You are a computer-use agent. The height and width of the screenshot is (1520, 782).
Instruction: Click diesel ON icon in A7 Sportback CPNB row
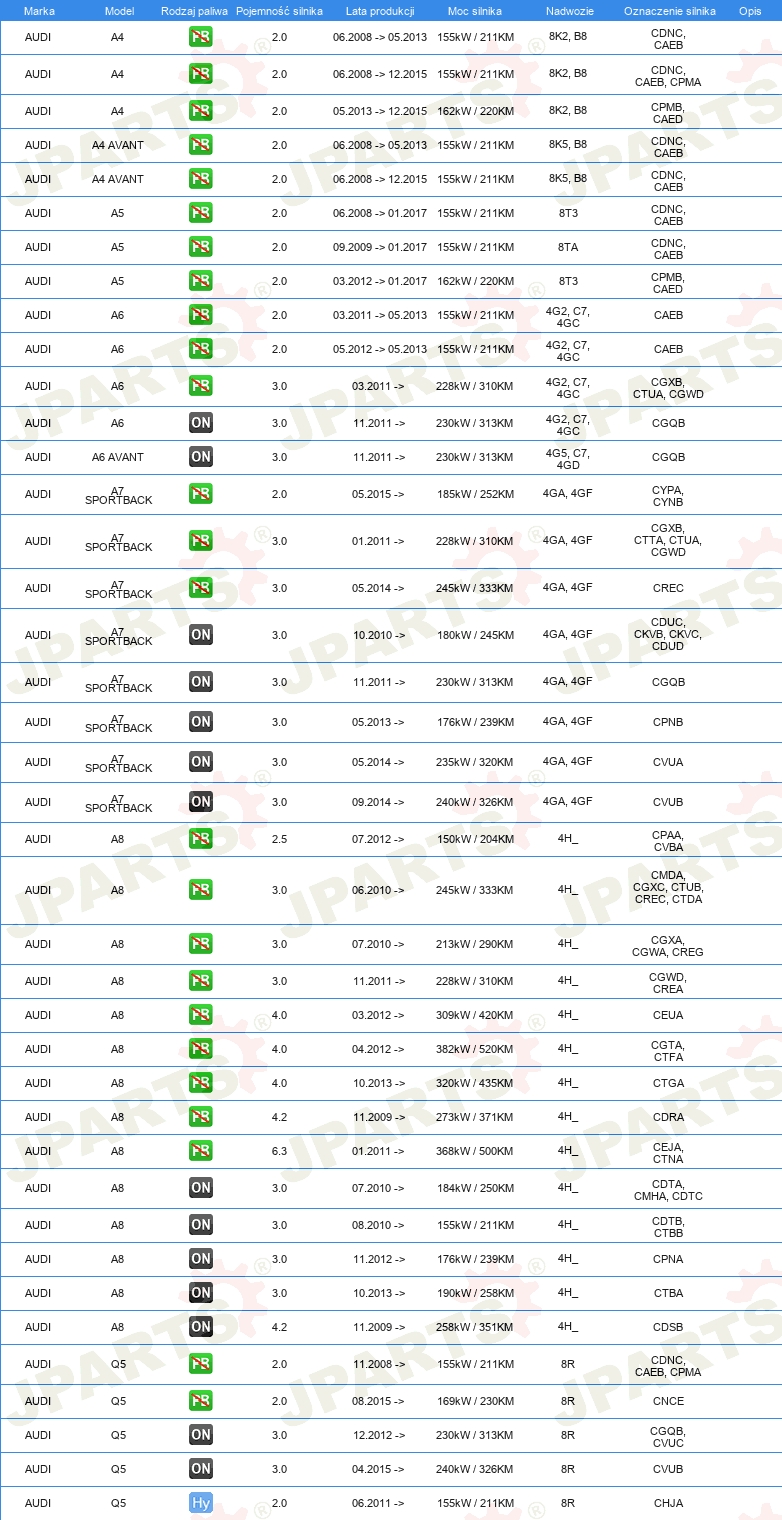point(201,722)
